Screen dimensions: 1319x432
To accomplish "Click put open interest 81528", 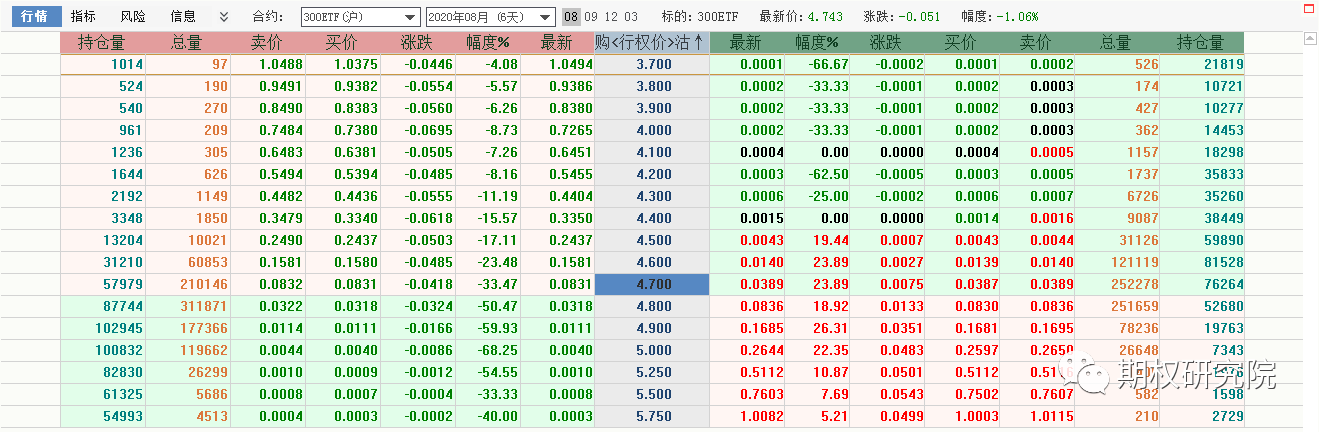I will [x=1222, y=262].
